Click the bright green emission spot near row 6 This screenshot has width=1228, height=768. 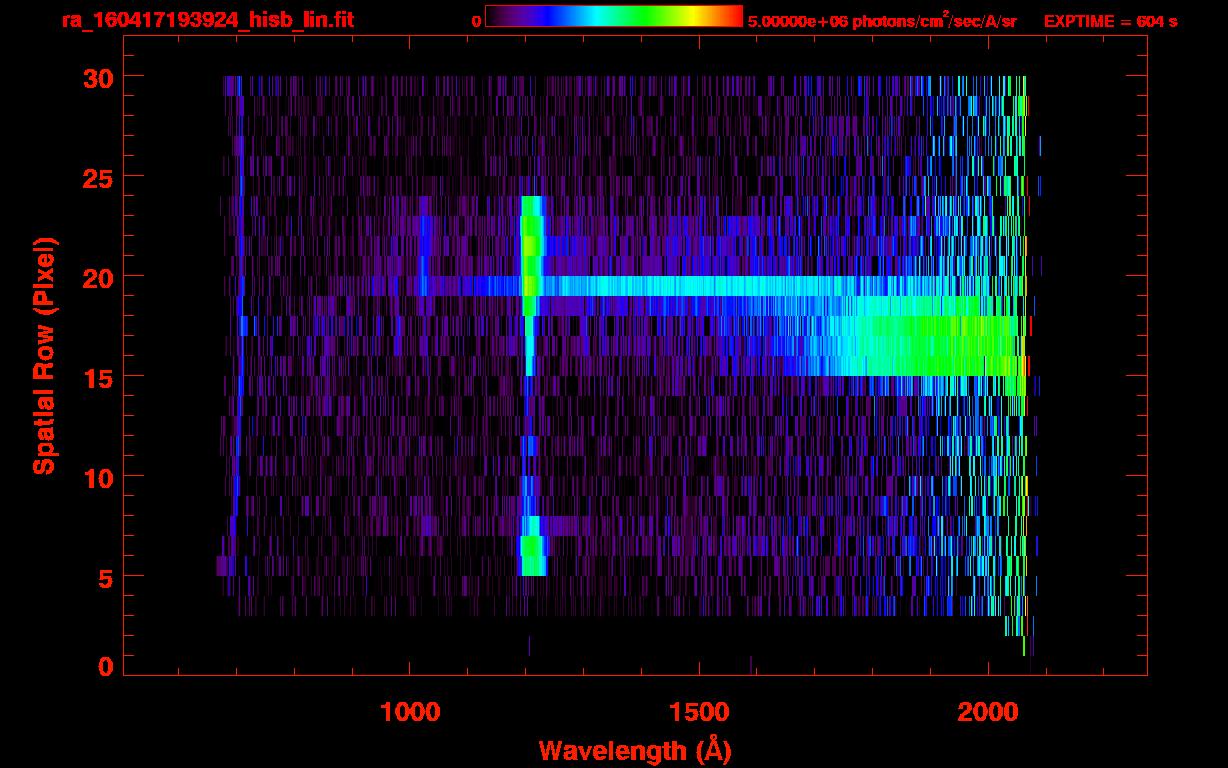click(x=532, y=550)
